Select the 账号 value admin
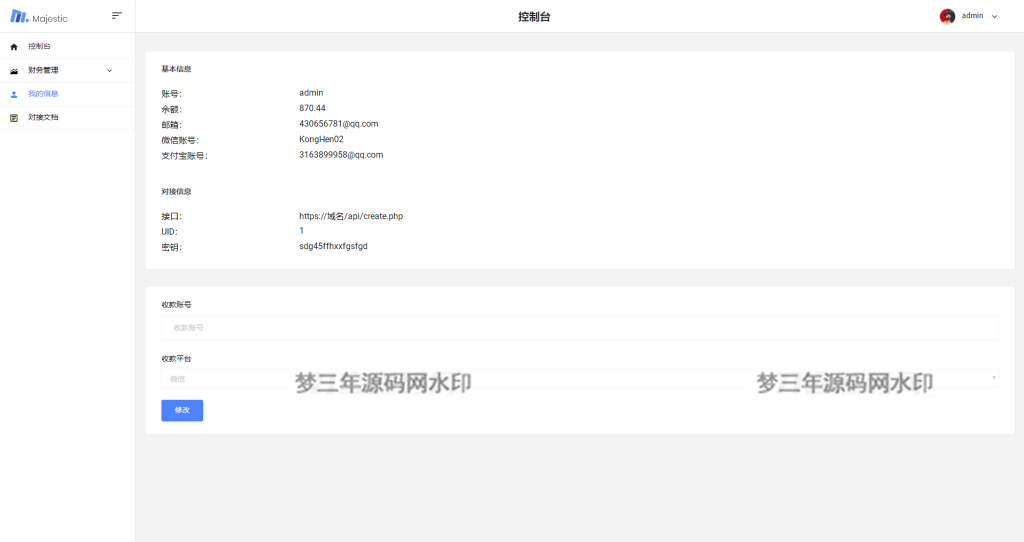 click(x=311, y=93)
